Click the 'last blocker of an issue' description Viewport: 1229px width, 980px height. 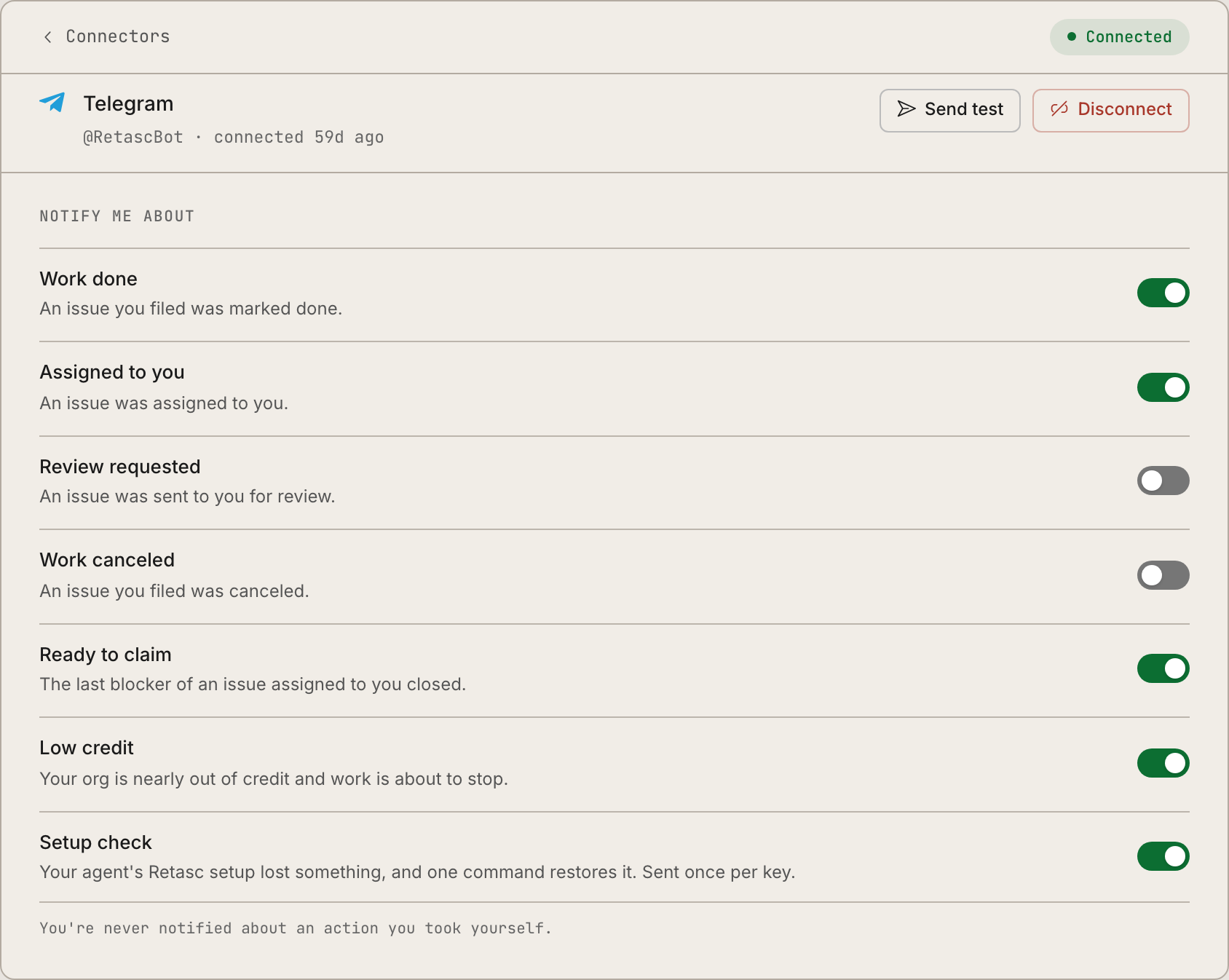(253, 684)
